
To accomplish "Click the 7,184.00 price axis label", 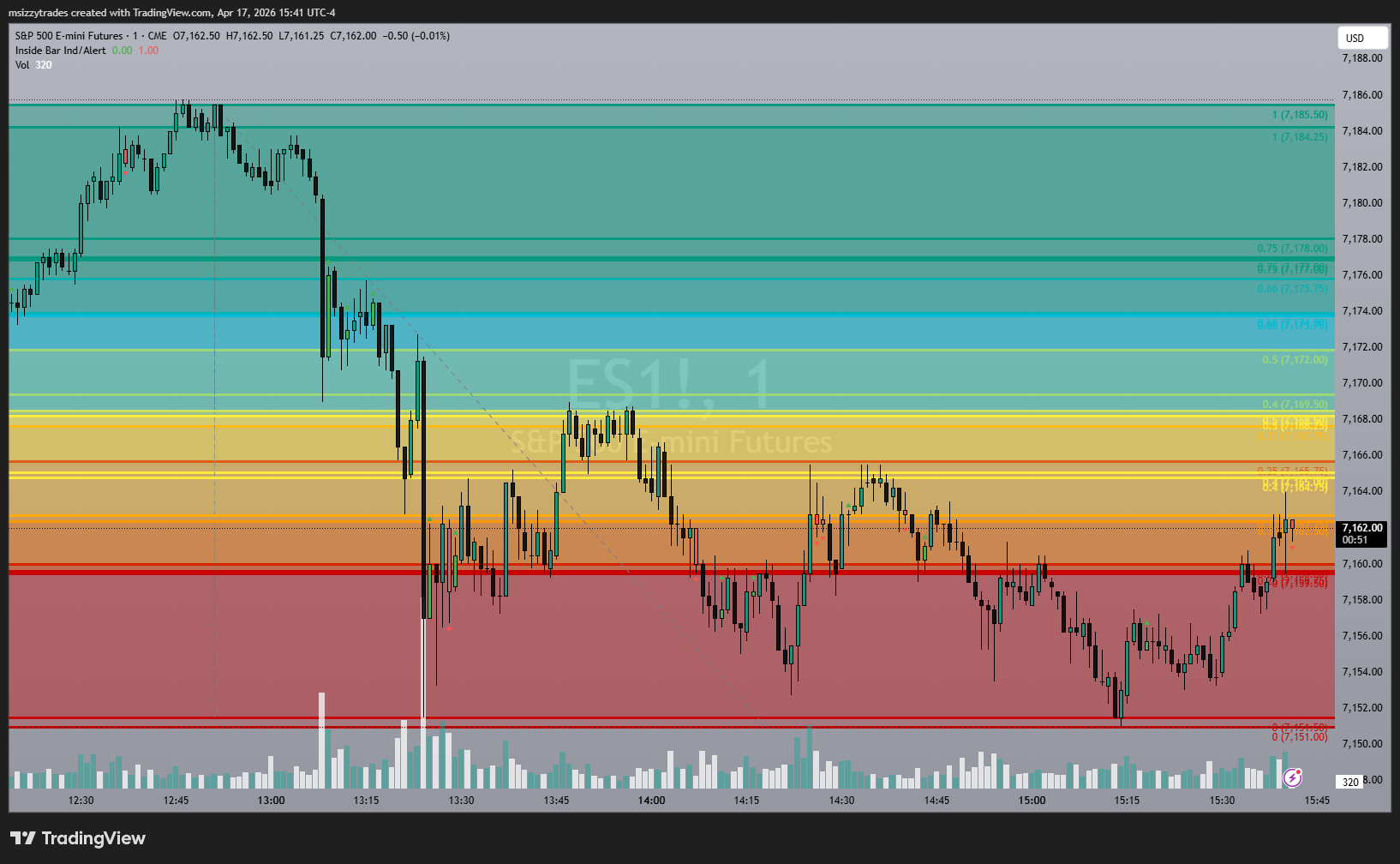I will (x=1362, y=131).
